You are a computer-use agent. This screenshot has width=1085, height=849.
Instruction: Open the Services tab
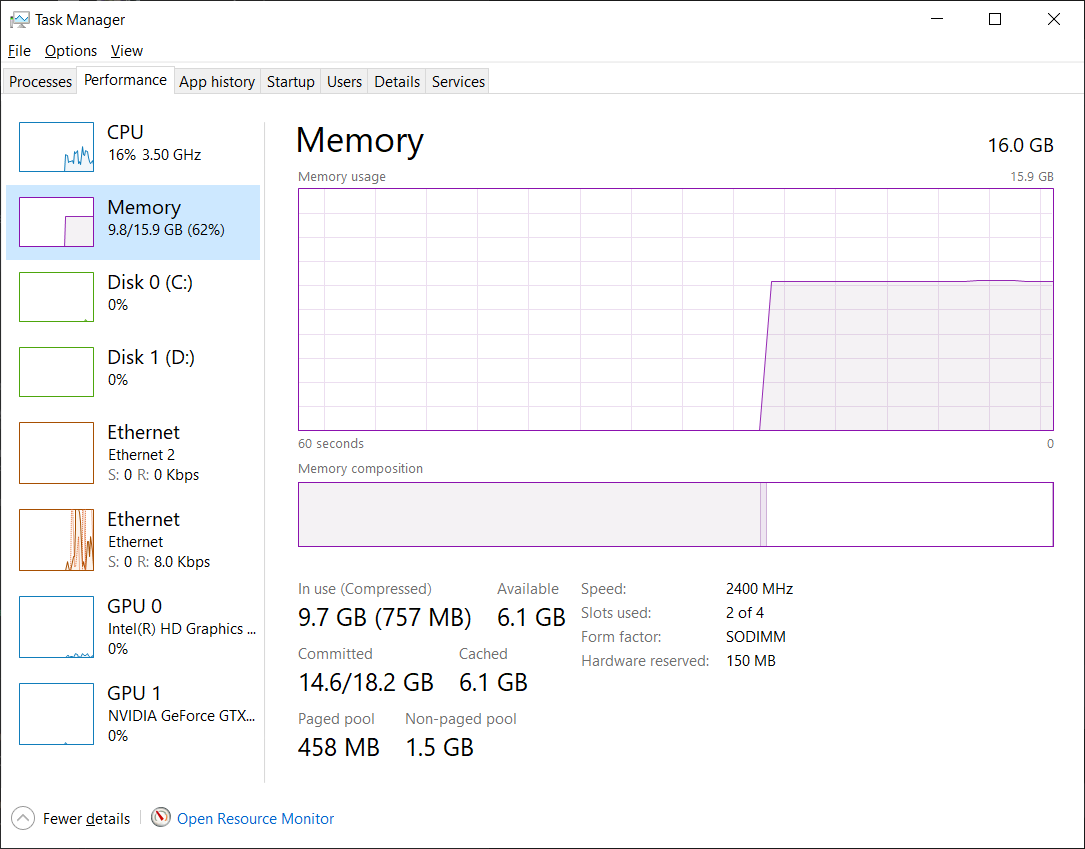tap(458, 82)
